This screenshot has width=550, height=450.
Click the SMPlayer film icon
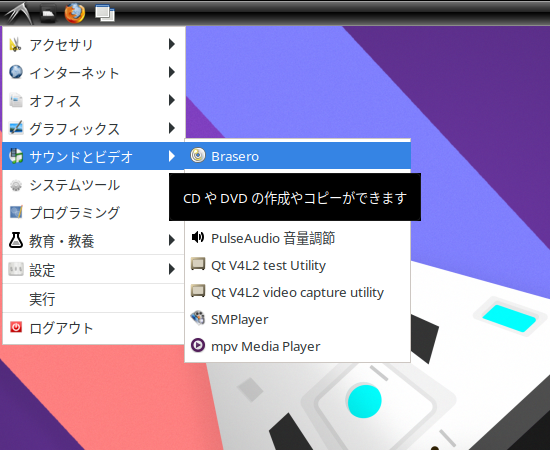(x=198, y=318)
